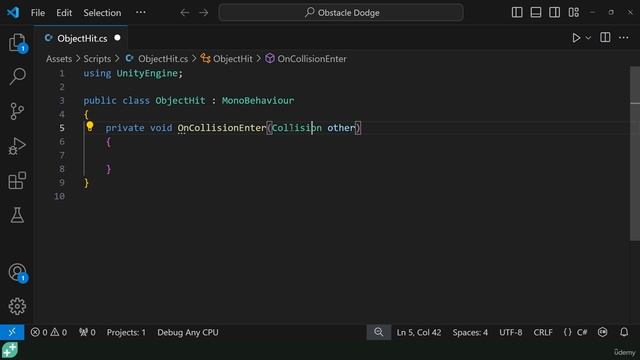
Task: Open the Selection menu
Action: point(102,13)
